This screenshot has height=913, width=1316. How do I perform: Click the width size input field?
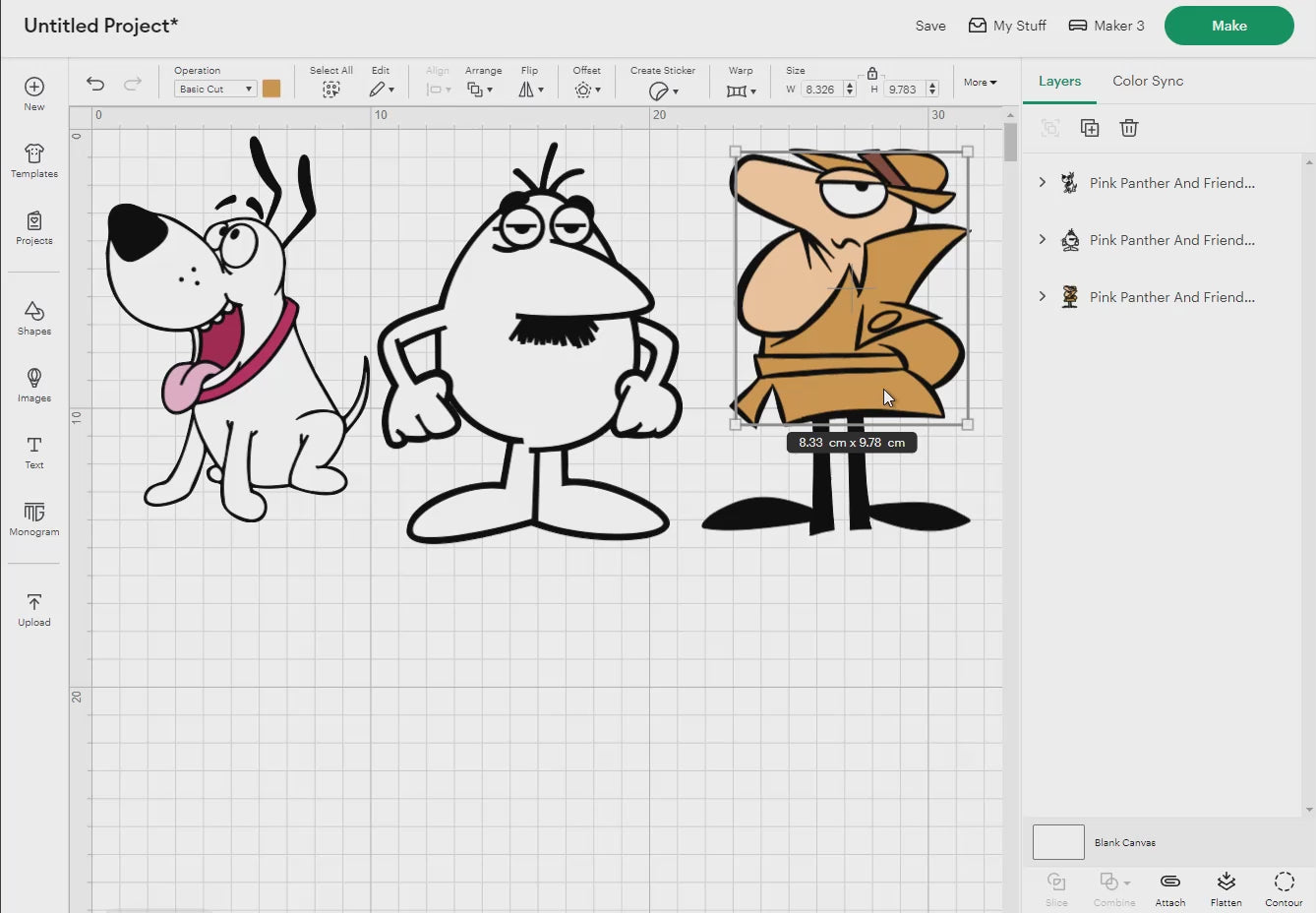coord(821,89)
